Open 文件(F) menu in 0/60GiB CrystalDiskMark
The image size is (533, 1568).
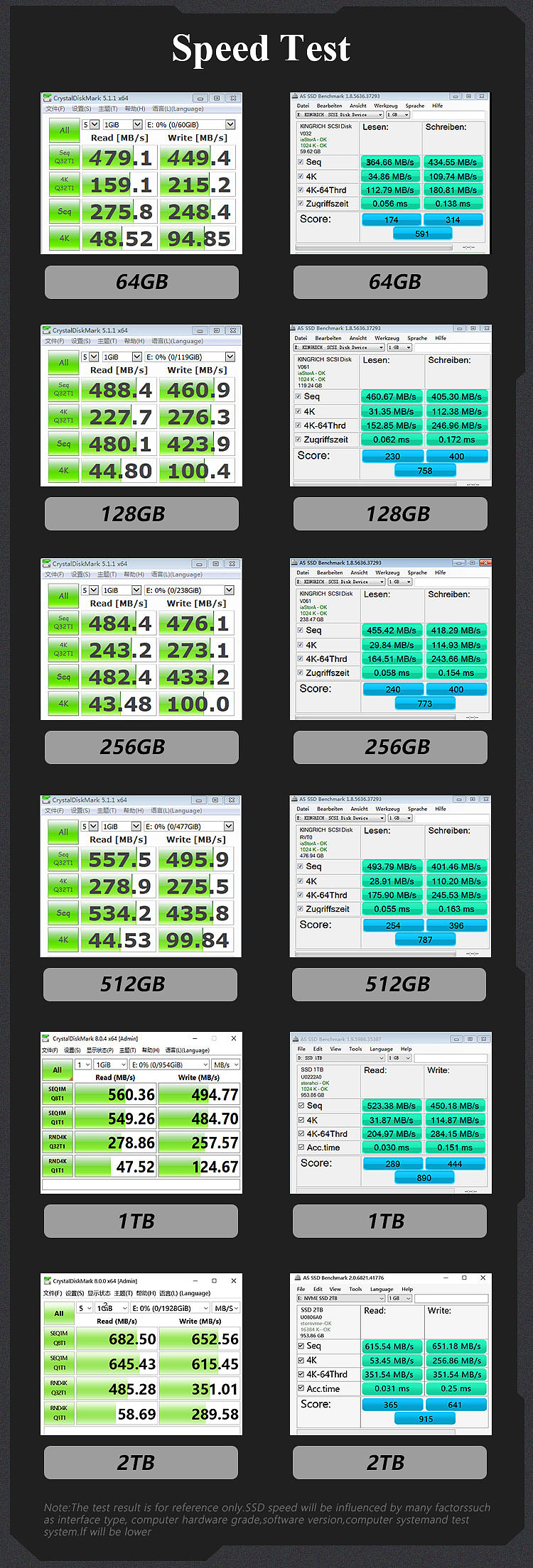tap(55, 109)
